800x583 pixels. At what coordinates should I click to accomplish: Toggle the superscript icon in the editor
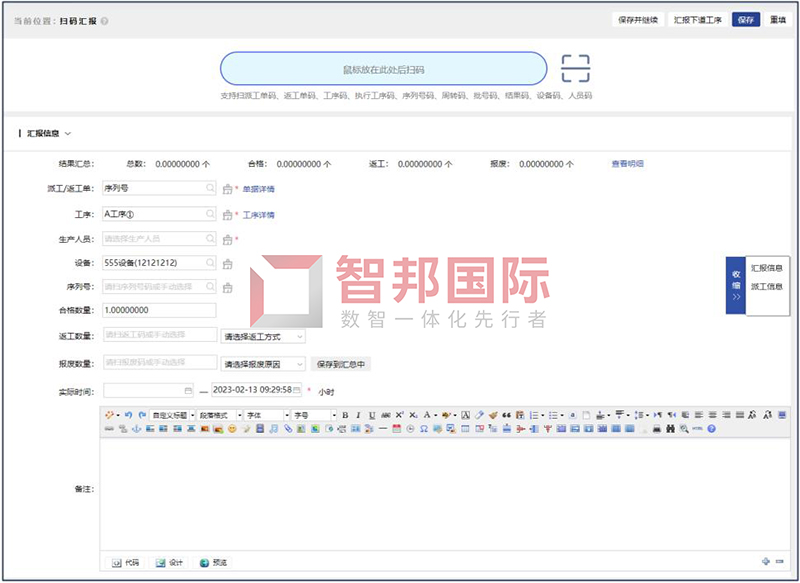pyautogui.click(x=398, y=413)
